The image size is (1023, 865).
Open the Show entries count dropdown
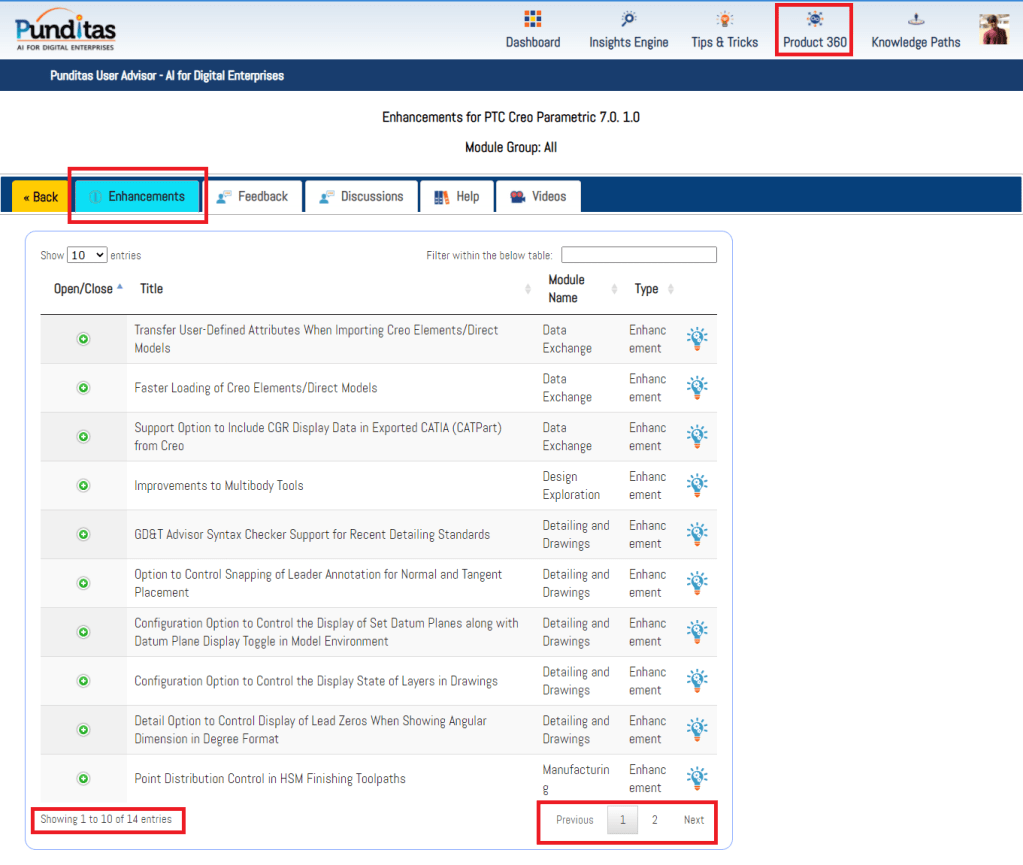pos(87,256)
